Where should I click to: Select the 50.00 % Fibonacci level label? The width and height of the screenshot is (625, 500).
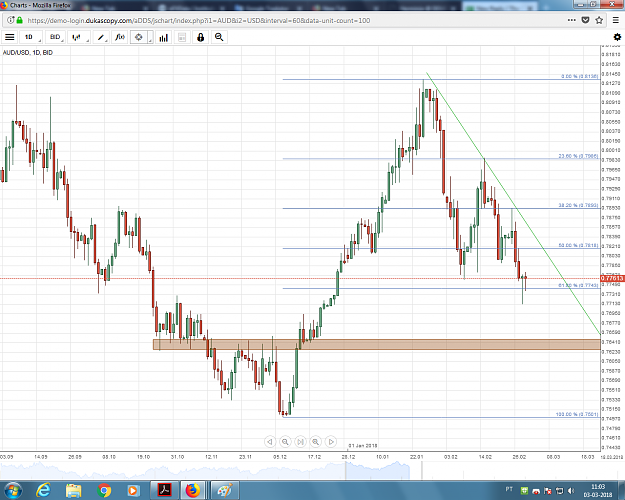click(578, 245)
